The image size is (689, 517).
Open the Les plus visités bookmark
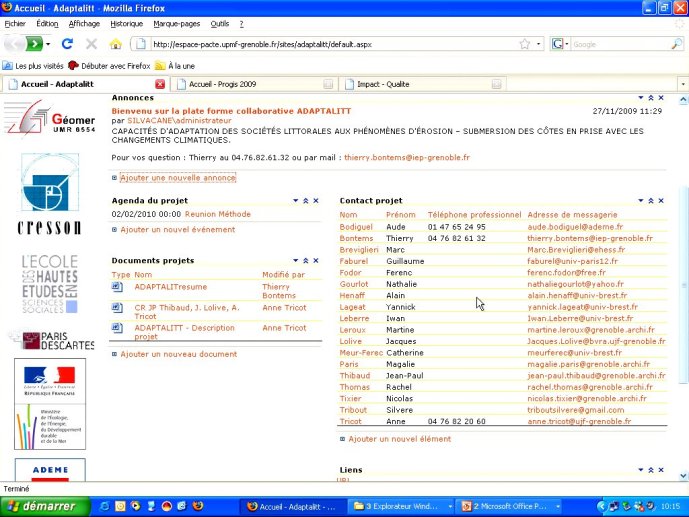(x=33, y=66)
